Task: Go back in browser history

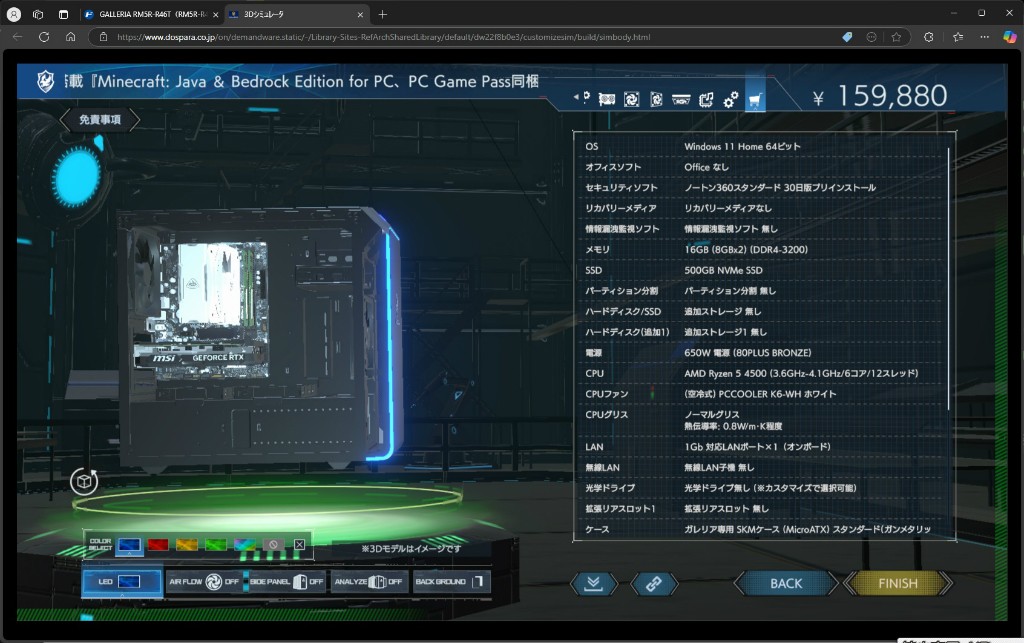Action: coord(18,37)
